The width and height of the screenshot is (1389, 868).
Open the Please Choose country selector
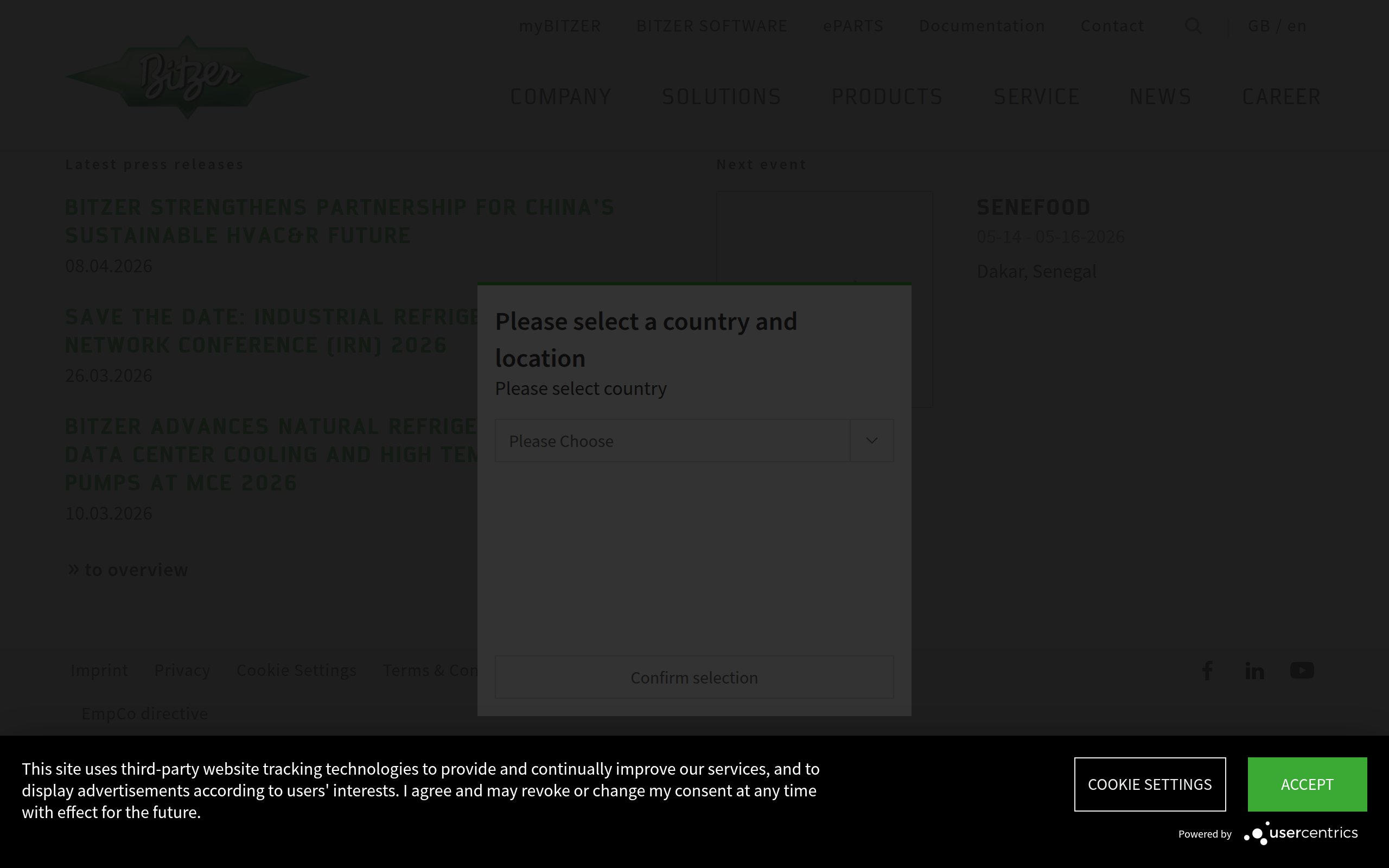(x=694, y=441)
